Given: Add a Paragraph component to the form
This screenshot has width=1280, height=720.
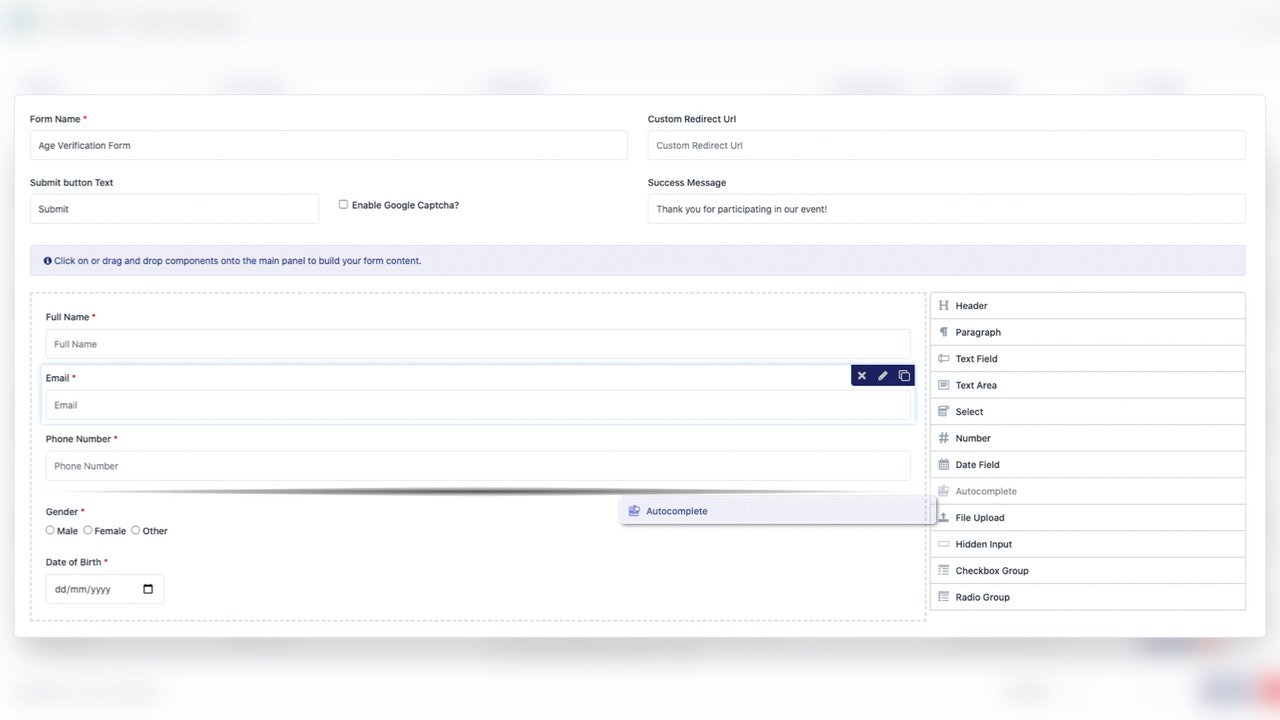Looking at the screenshot, I should pyautogui.click(x=1087, y=331).
